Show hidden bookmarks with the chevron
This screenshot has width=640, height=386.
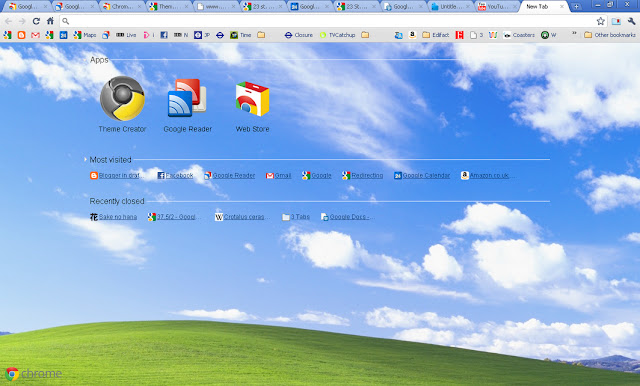pyautogui.click(x=574, y=34)
